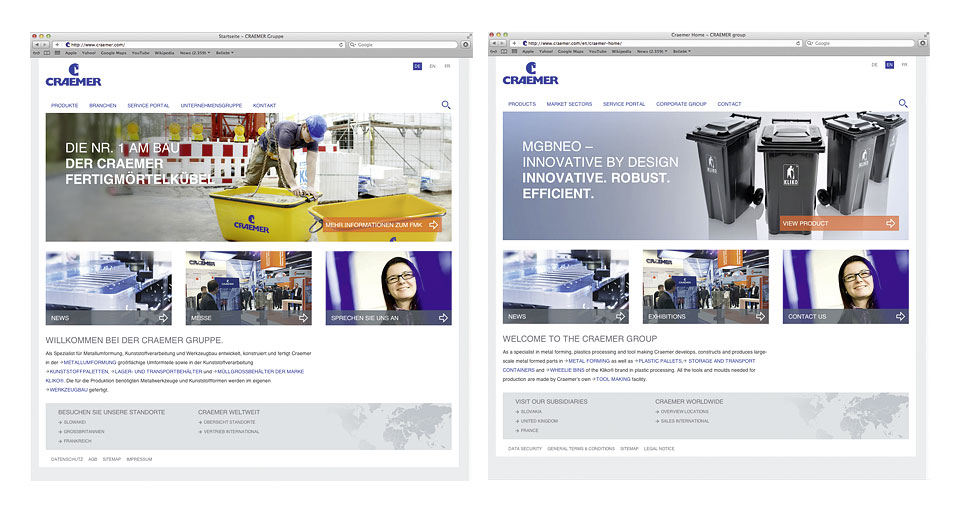Viewport: 960px width, 512px height.
Task: Open Google search engine dropdown in Craemer Home window
Action: [x=811, y=43]
